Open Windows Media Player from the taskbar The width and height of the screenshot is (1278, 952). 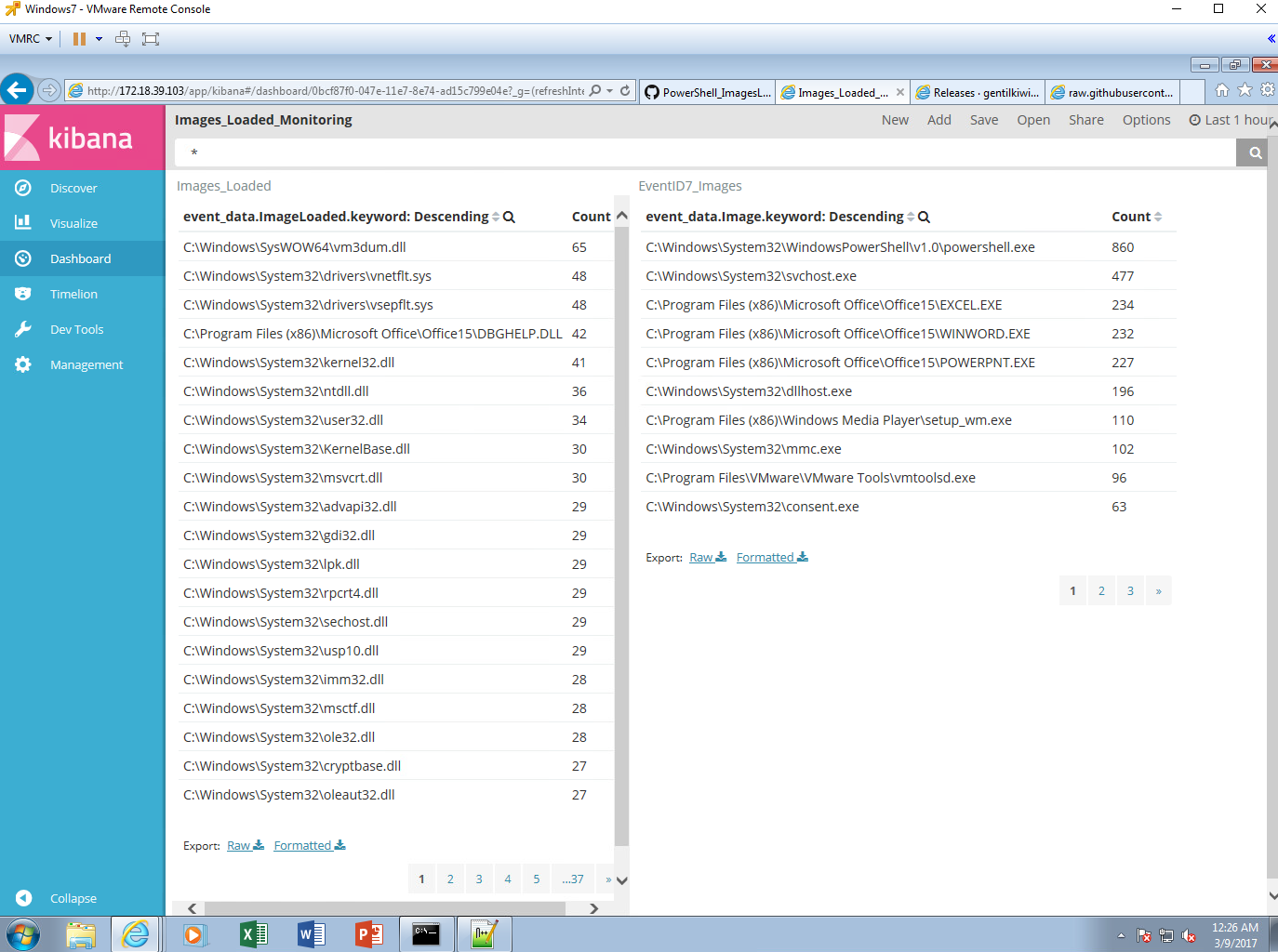click(194, 934)
